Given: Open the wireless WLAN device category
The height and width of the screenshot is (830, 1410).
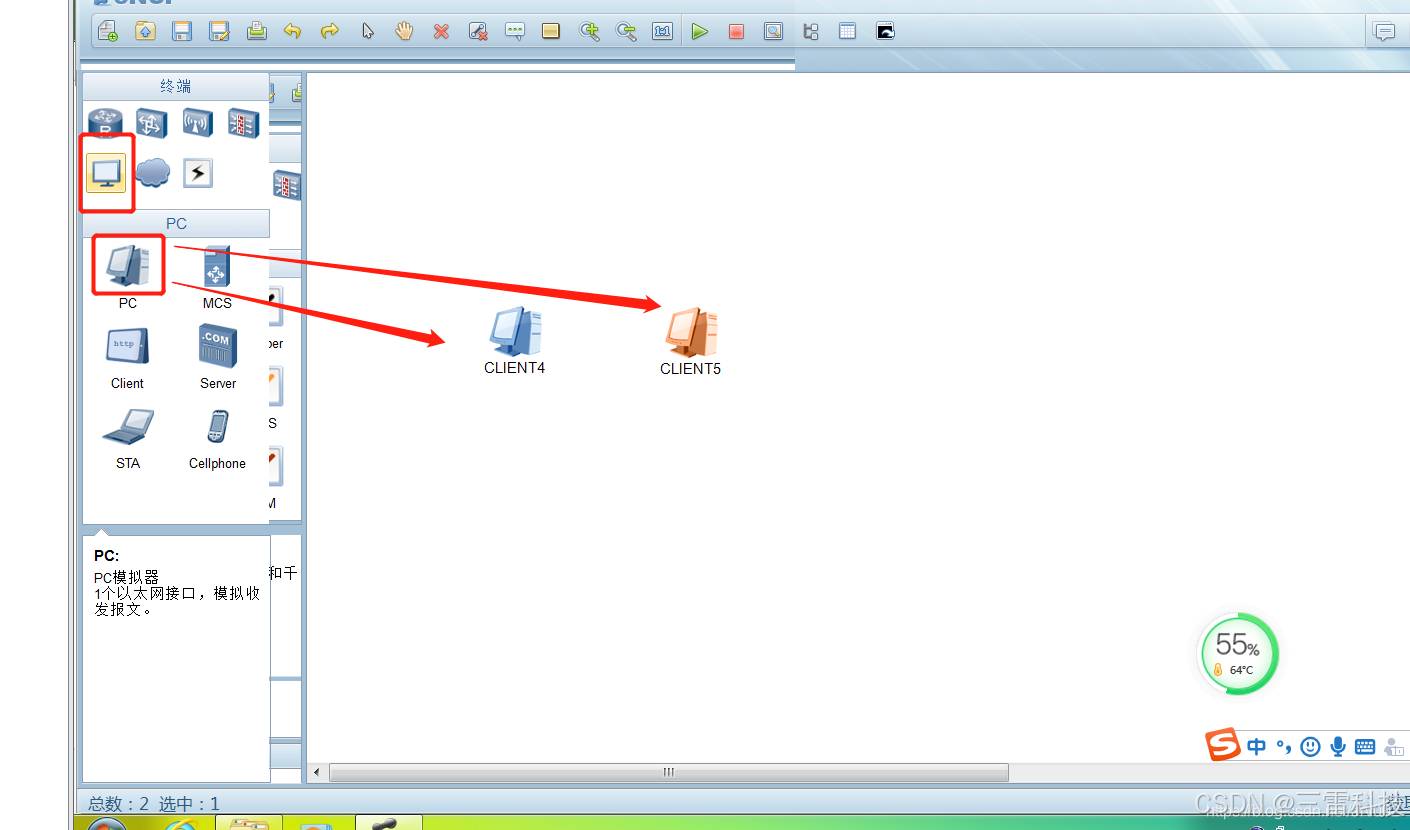Looking at the screenshot, I should (197, 123).
